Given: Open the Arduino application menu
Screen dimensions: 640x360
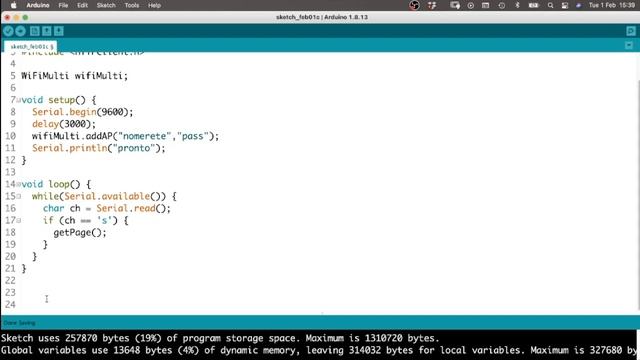Looking at the screenshot, I should click(x=38, y=5).
